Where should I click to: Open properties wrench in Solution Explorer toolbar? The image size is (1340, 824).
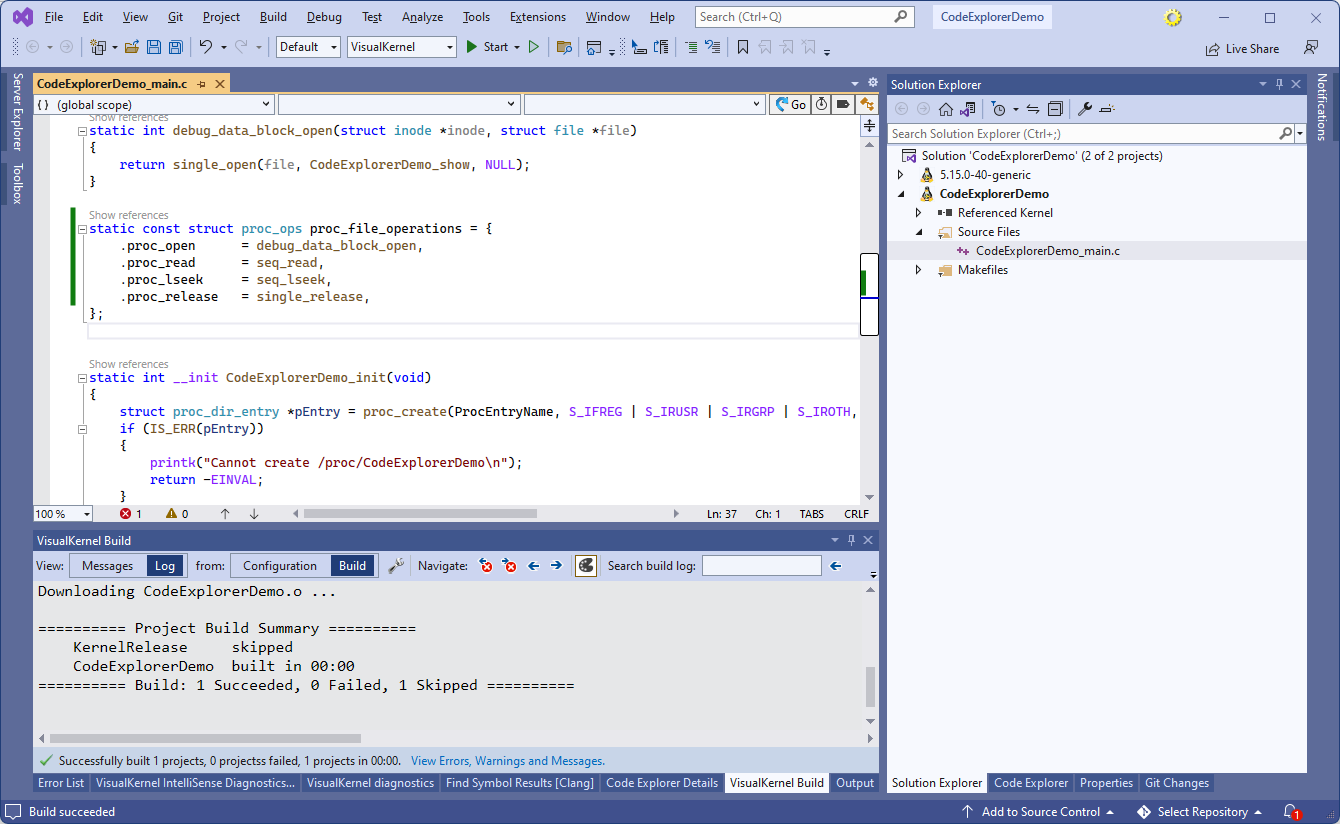pos(1084,109)
